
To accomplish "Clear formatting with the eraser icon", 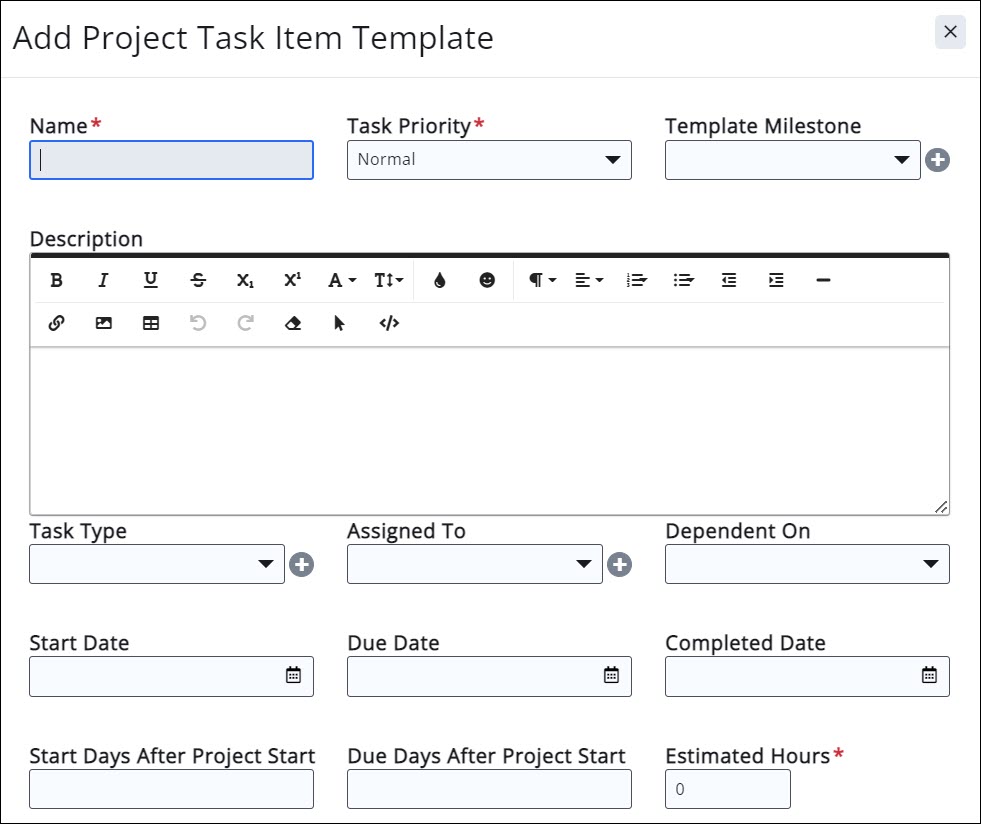I will coord(293,324).
